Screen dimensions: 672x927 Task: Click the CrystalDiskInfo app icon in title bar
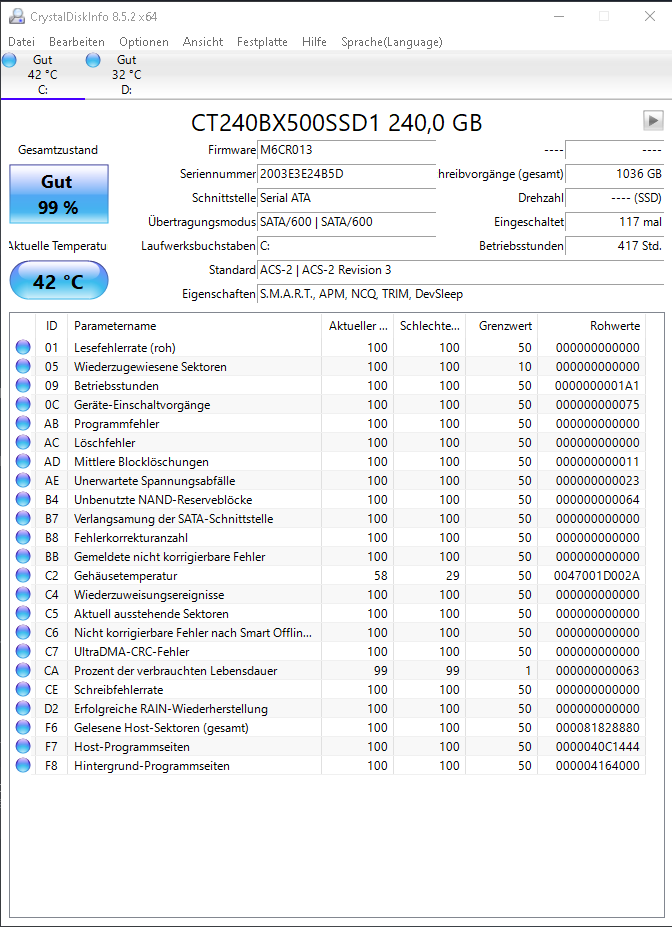[x=17, y=16]
